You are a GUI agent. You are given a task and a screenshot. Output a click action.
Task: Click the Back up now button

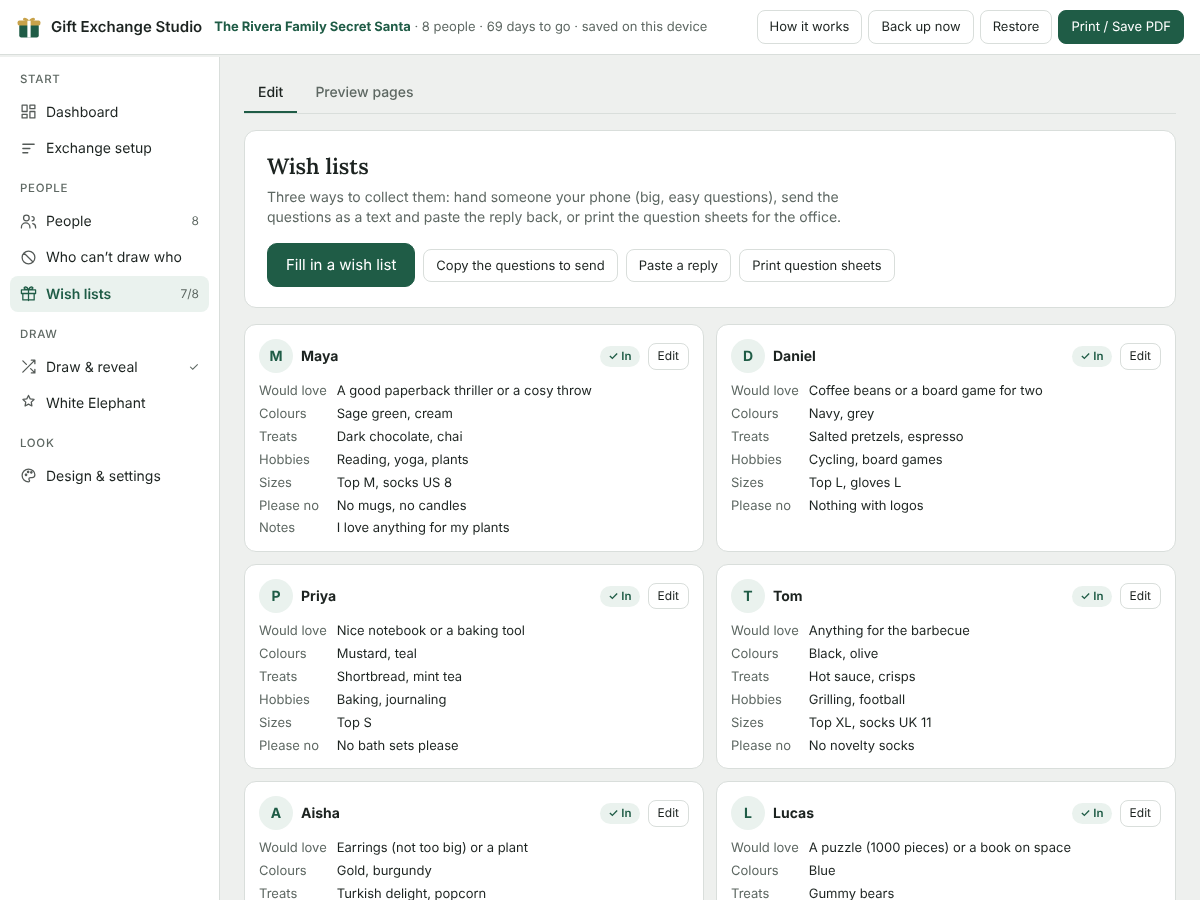click(921, 27)
